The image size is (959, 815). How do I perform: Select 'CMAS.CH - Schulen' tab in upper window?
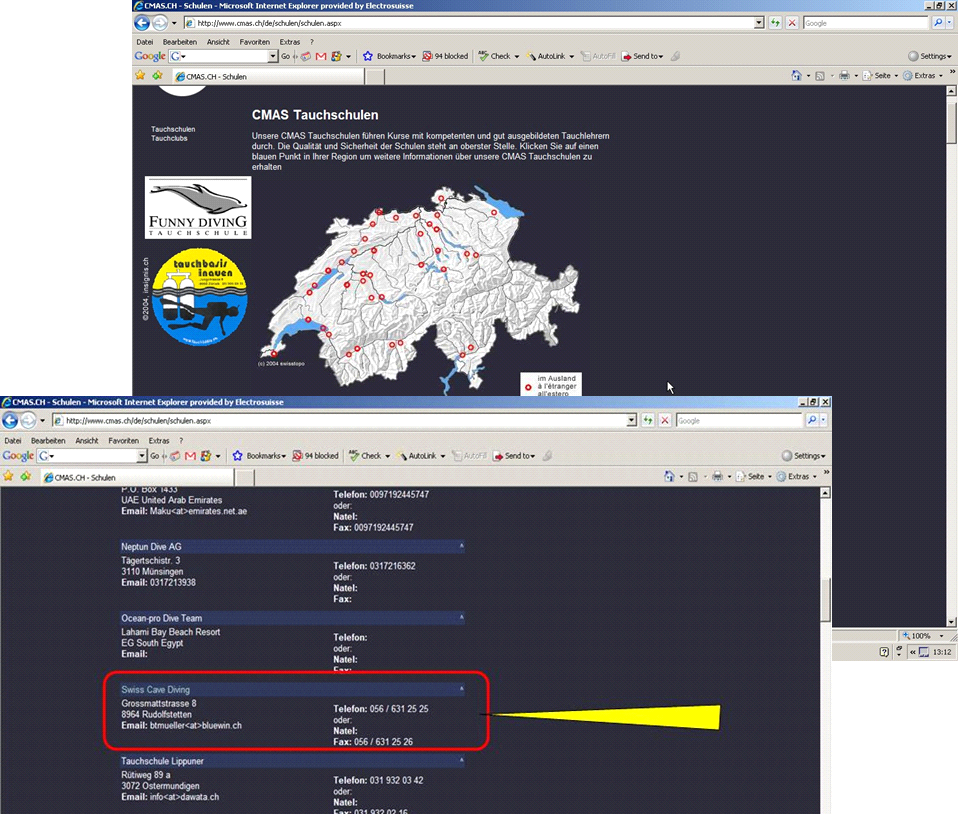click(268, 76)
